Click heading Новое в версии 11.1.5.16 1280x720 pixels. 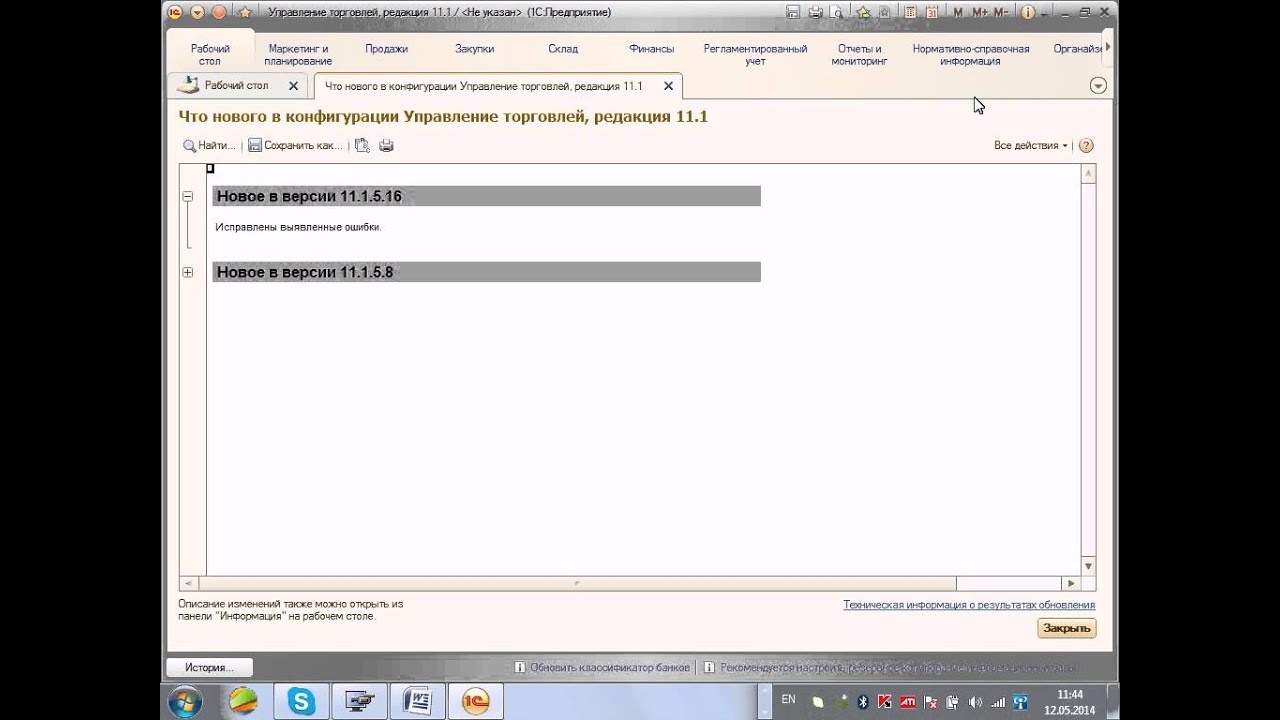coord(309,196)
